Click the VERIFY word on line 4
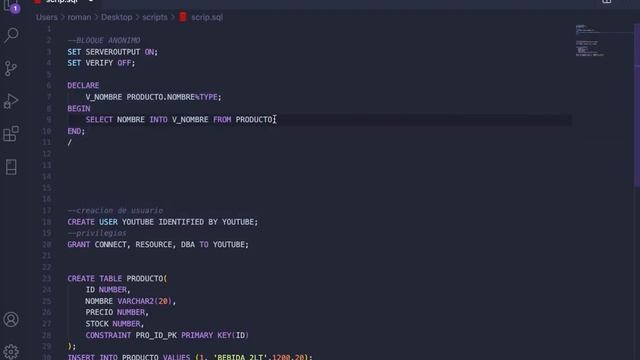The width and height of the screenshot is (640, 360). pyautogui.click(x=99, y=63)
